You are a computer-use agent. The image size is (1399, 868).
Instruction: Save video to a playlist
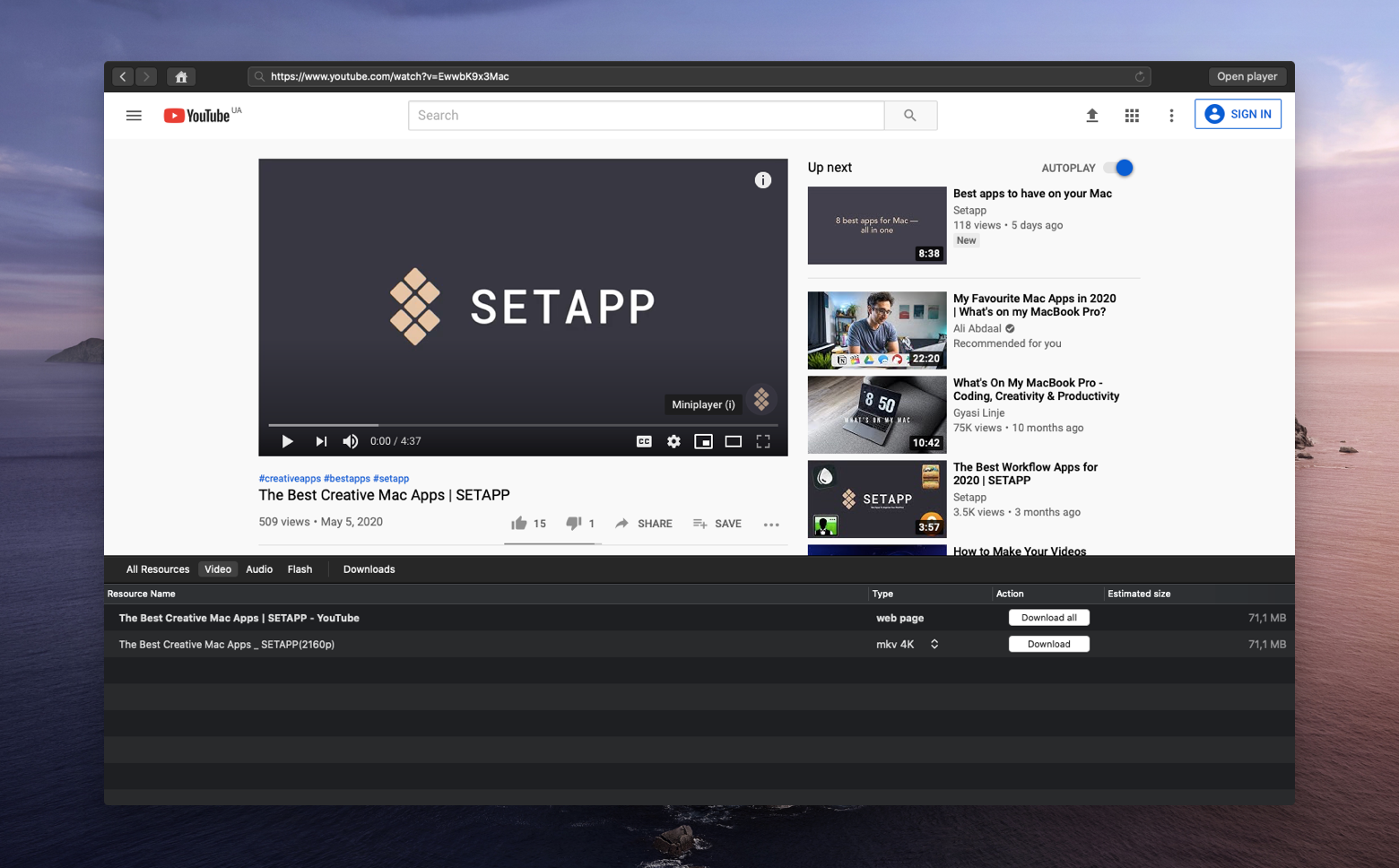point(717,524)
